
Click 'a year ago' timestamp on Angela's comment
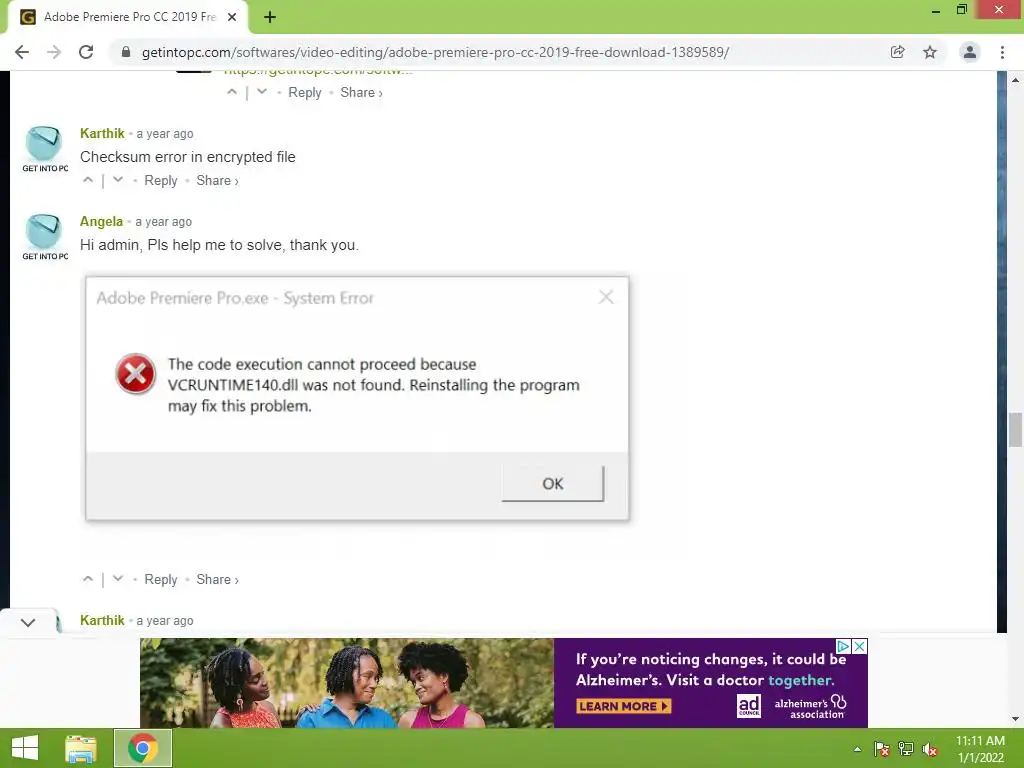click(x=164, y=221)
